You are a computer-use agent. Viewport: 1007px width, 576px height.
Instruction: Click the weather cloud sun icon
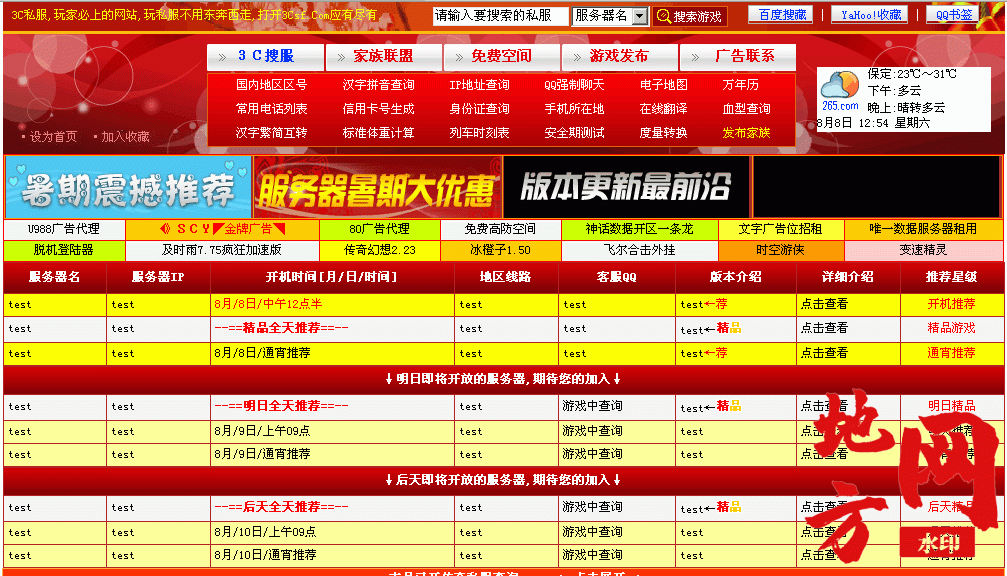[839, 85]
